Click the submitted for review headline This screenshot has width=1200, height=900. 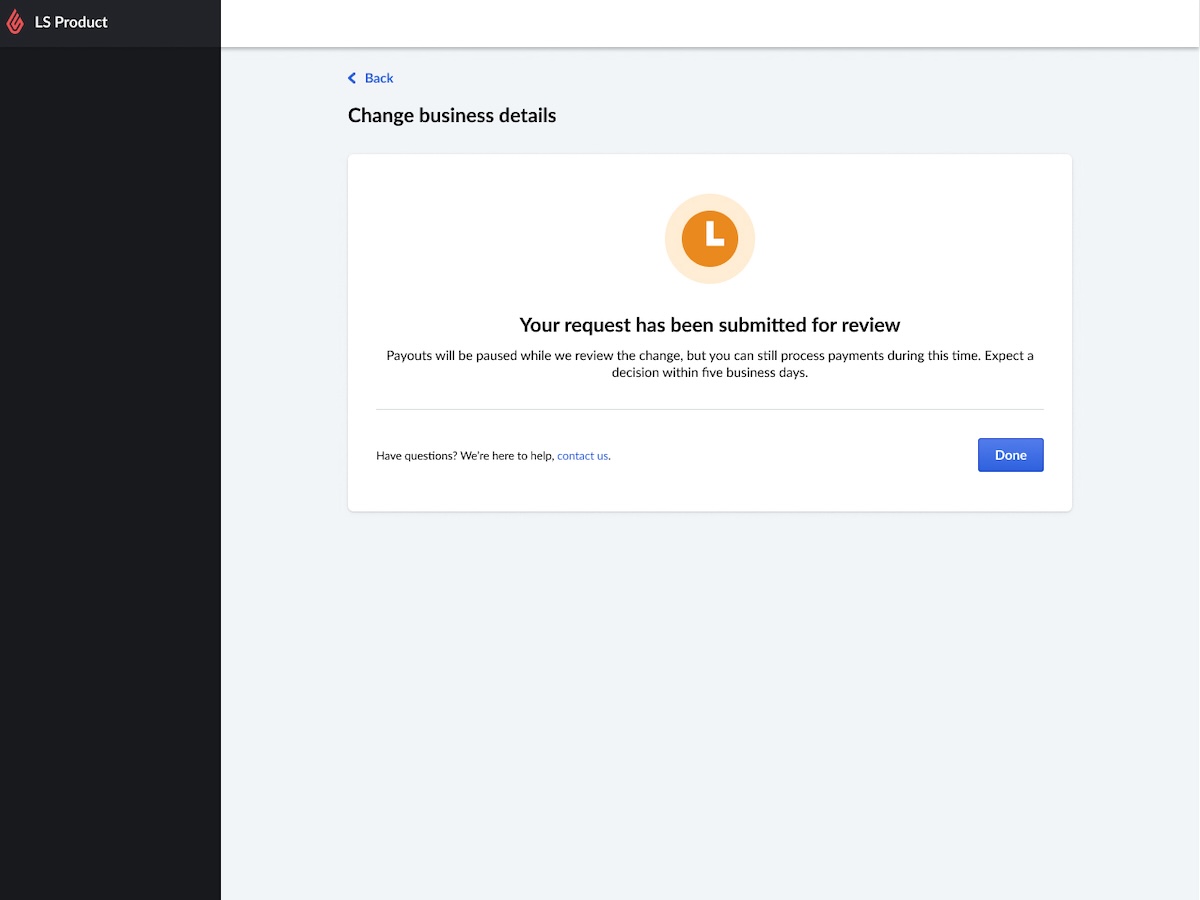tap(710, 325)
